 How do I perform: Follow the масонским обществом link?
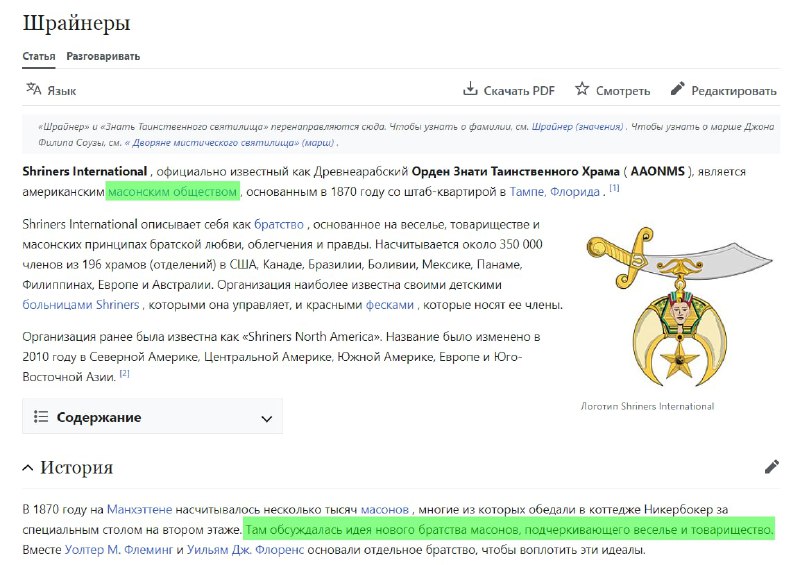[x=172, y=192]
